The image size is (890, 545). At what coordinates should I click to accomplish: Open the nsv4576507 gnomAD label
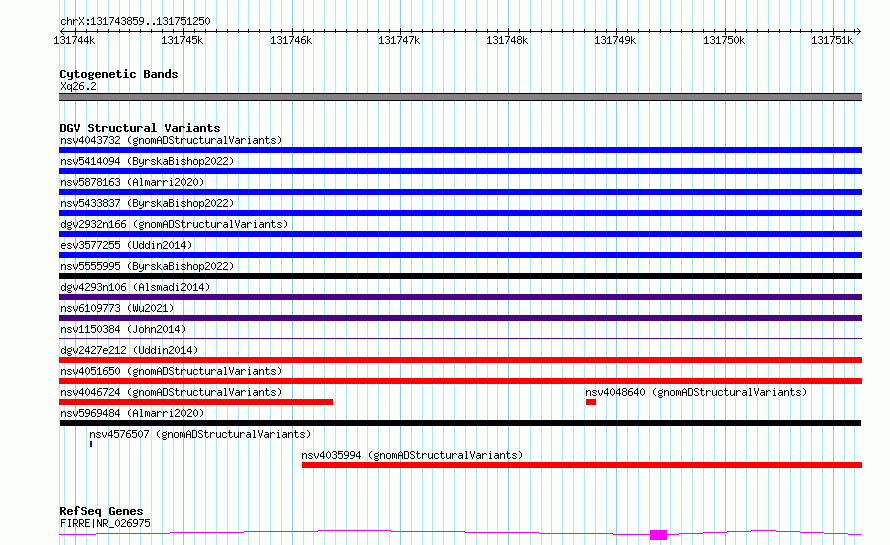click(200, 434)
